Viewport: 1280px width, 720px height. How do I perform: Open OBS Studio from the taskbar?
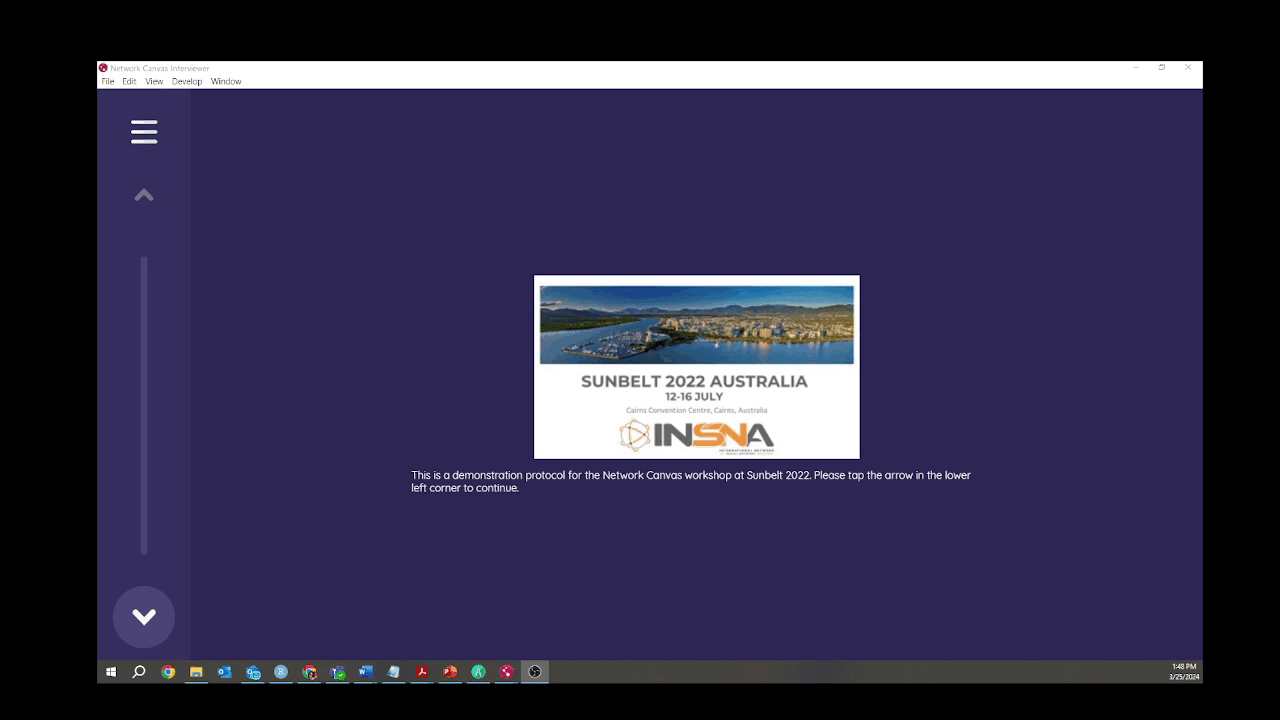[535, 672]
